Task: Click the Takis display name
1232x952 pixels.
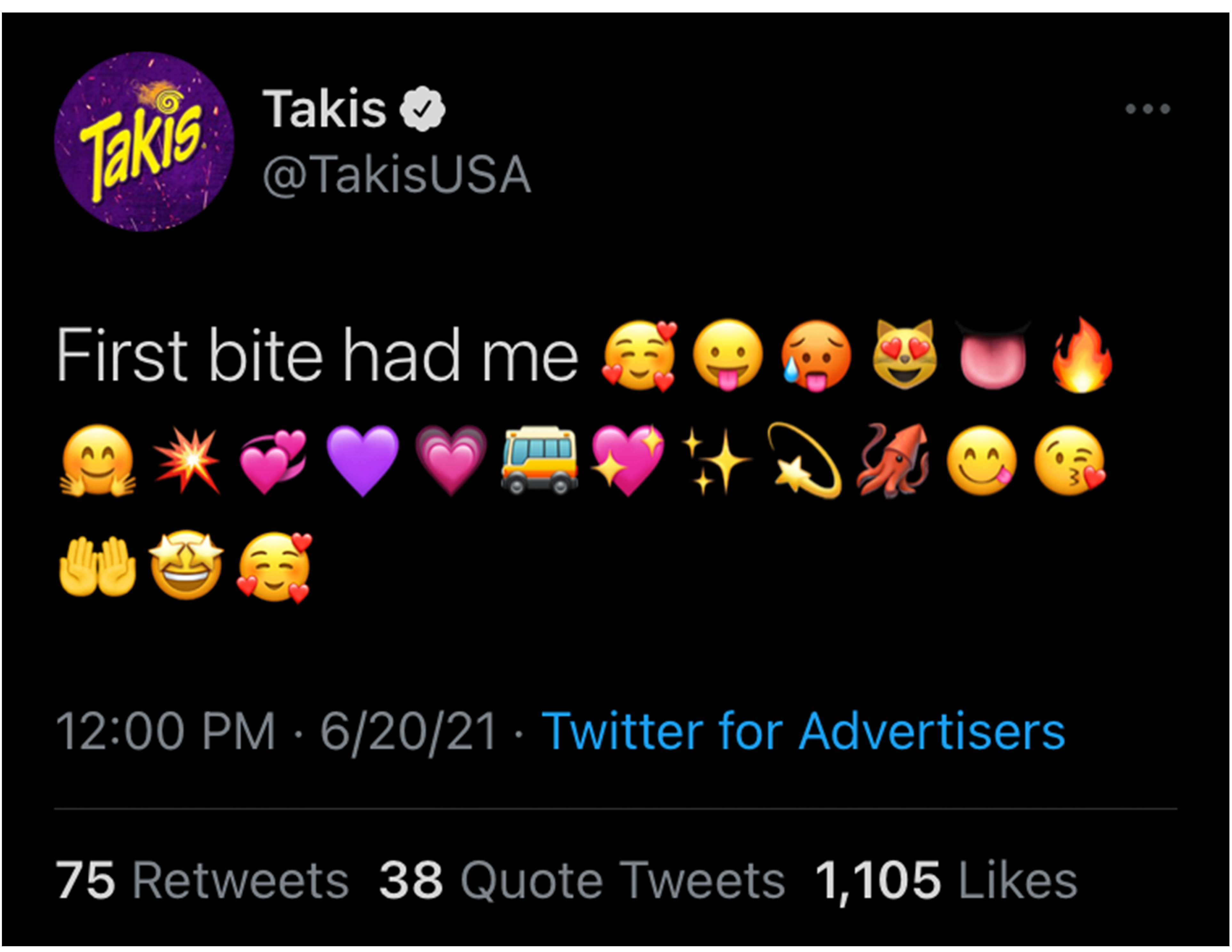Action: pos(324,109)
